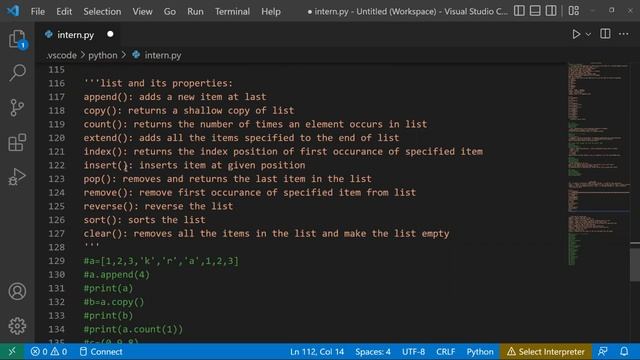Viewport: 640px width, 360px height.
Task: Open the editor More Actions ellipsis
Action: coord(624,34)
